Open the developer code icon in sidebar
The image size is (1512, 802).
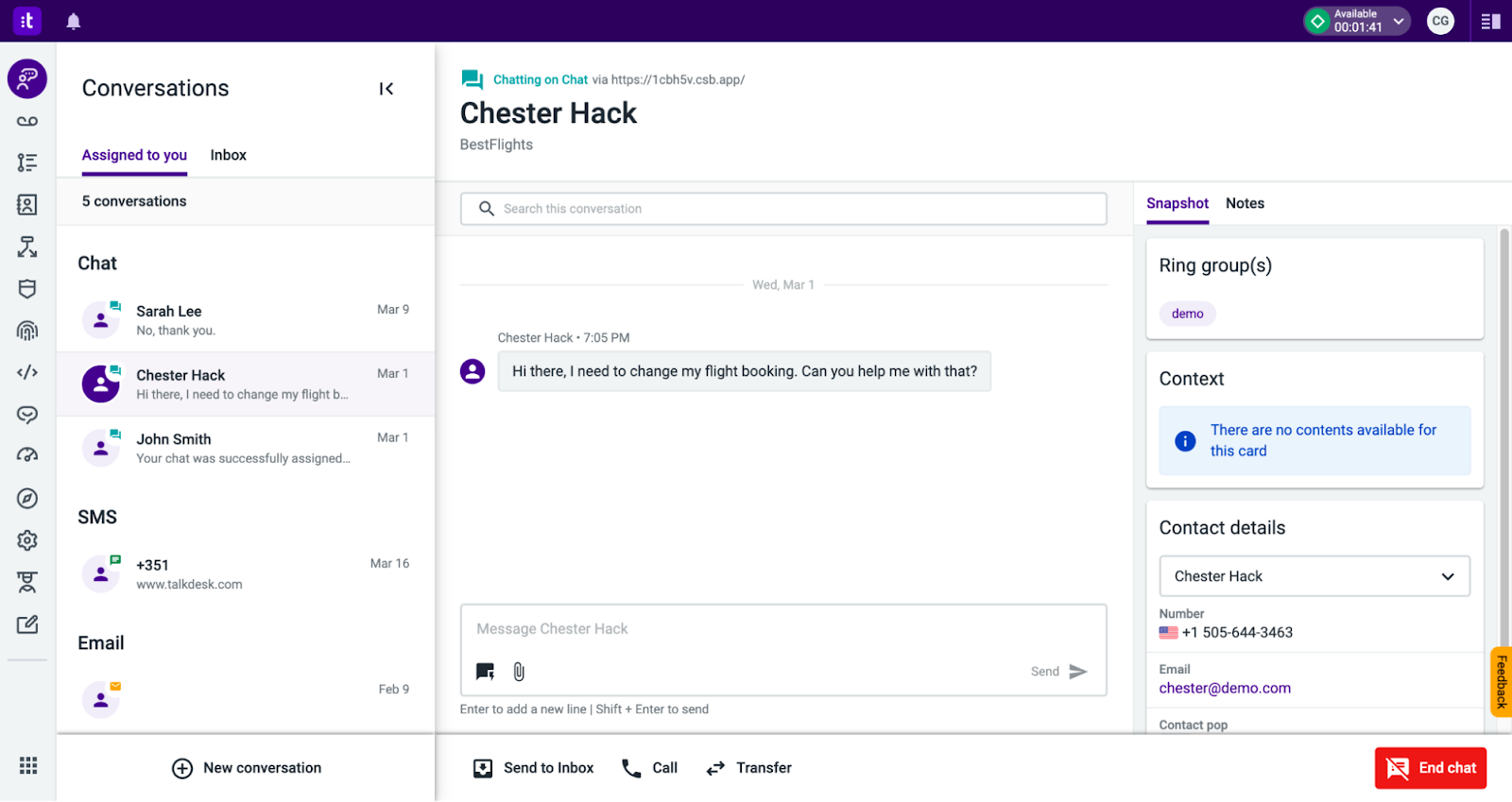(27, 372)
